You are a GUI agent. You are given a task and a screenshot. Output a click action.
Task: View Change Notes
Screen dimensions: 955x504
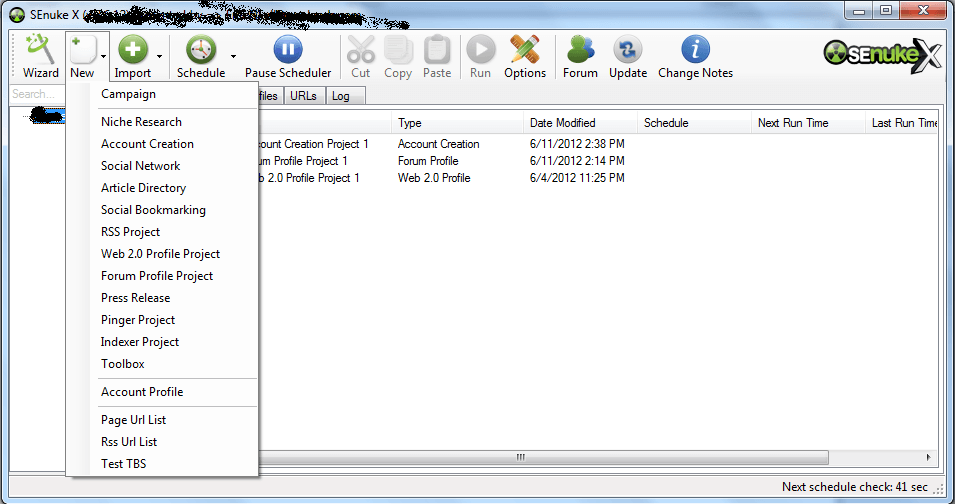click(696, 56)
